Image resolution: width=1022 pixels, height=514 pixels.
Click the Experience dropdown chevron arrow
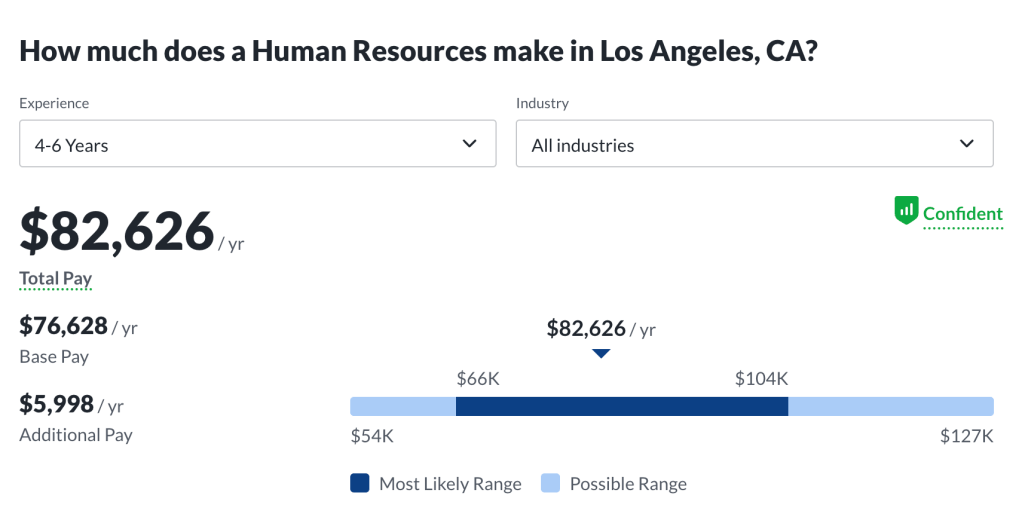coord(470,144)
